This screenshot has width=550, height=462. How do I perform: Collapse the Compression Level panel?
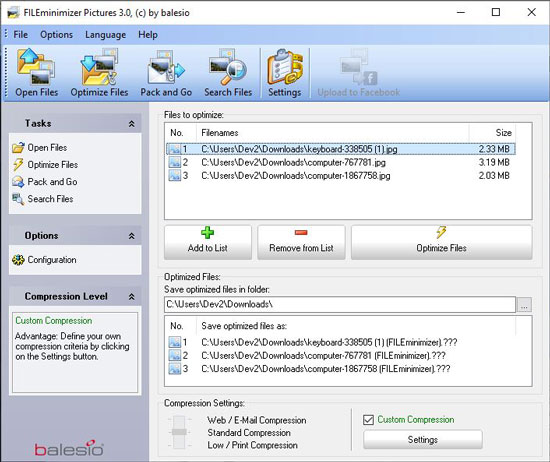(132, 296)
